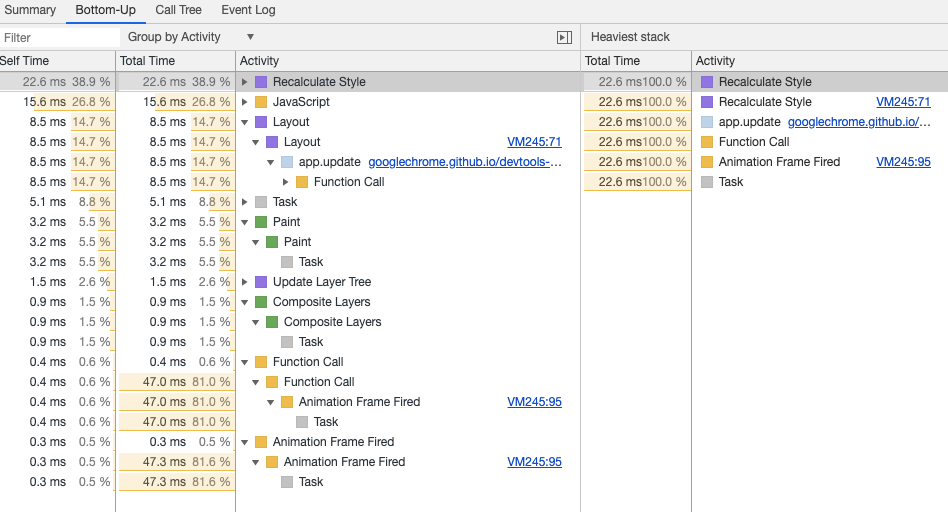This screenshot has height=512, width=948.
Task: Collapse the top-level Function Call row at 0.4 ms
Action: [244, 361]
